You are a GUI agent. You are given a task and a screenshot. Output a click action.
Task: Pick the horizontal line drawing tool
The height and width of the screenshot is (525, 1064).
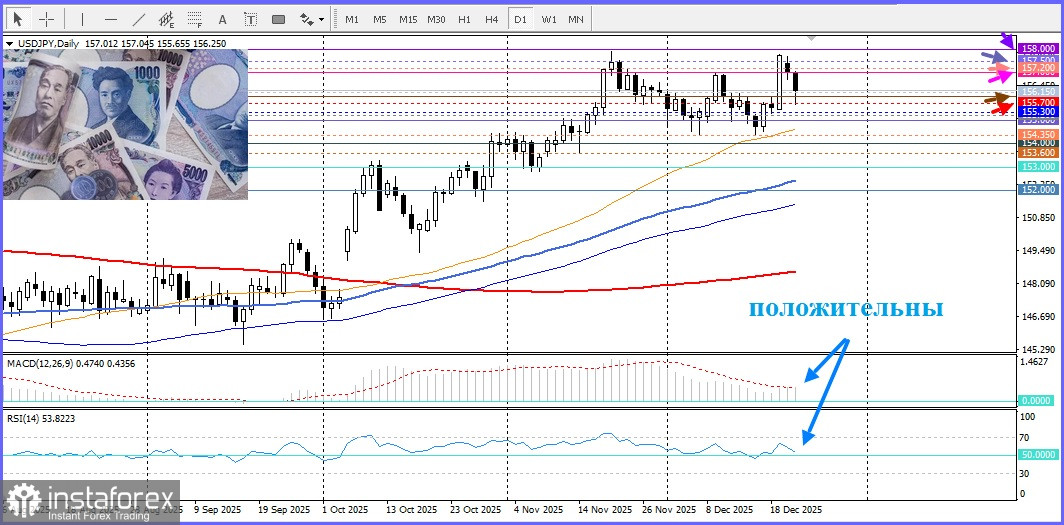point(111,19)
